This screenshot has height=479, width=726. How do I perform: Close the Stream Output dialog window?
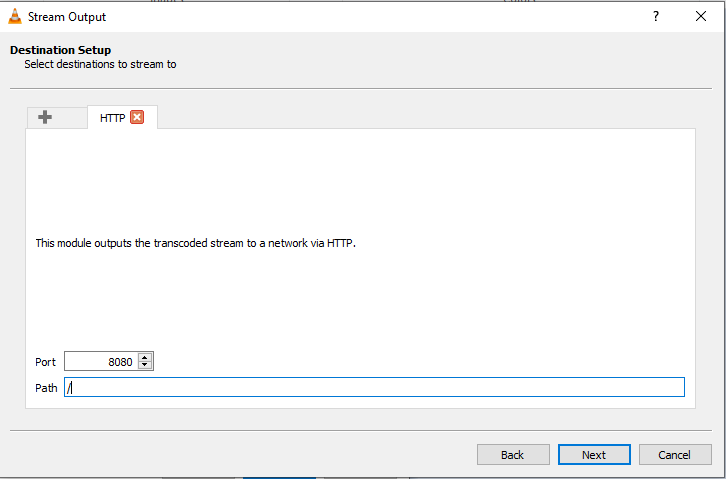point(701,16)
